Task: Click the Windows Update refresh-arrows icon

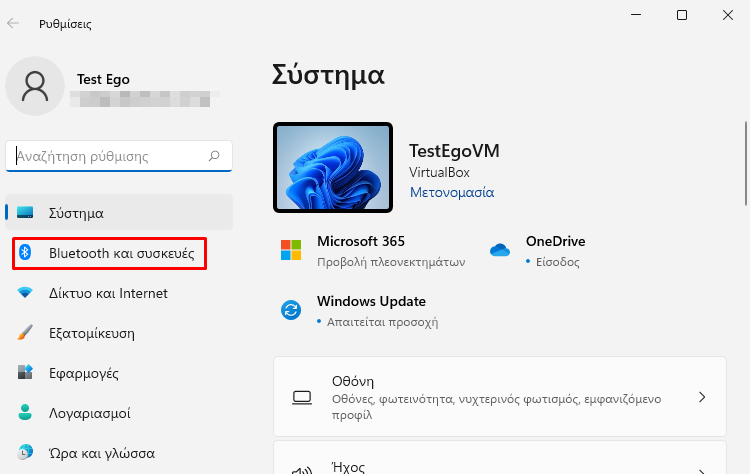Action: [x=291, y=310]
